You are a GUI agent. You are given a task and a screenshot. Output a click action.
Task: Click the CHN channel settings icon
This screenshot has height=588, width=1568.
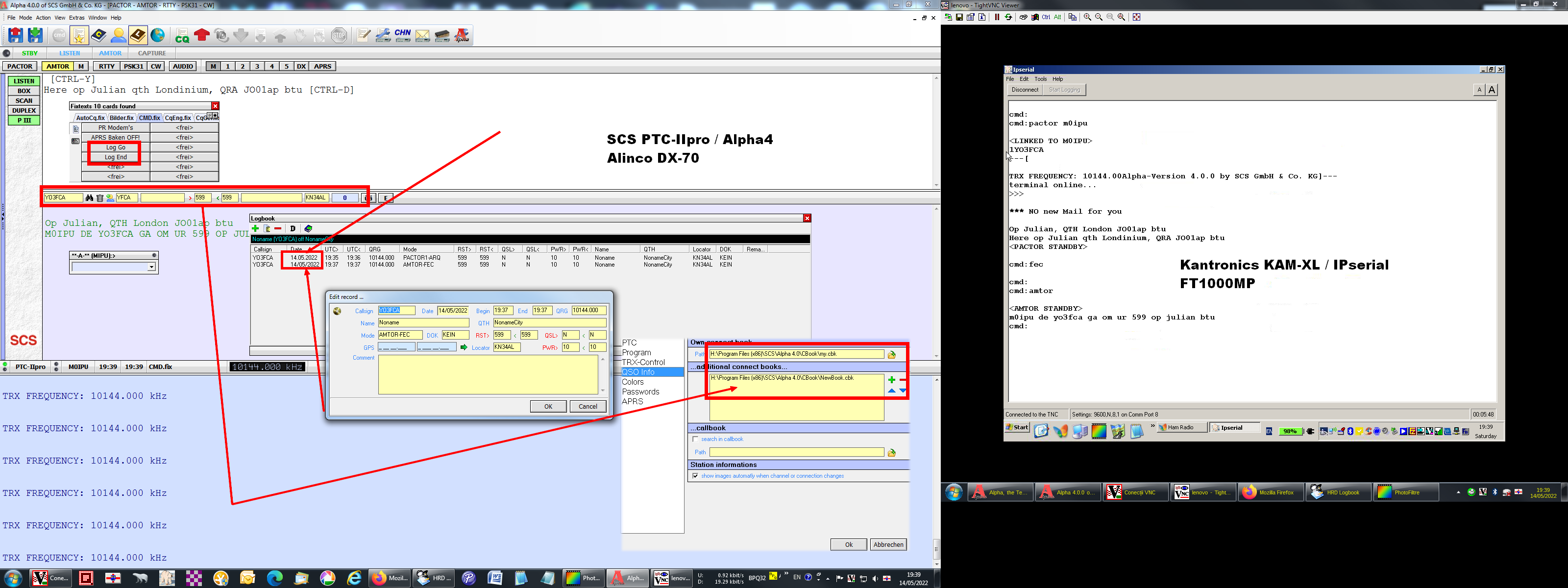[402, 36]
